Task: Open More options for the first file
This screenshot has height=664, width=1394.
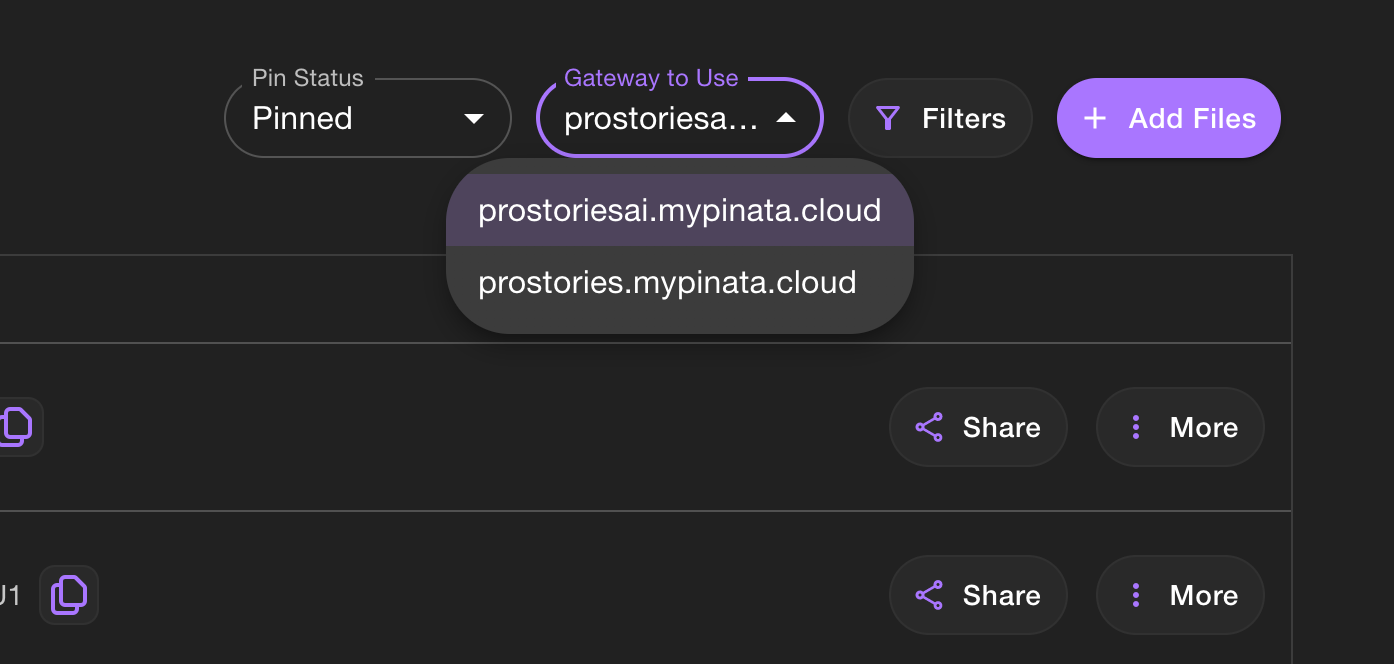Action: (1180, 427)
